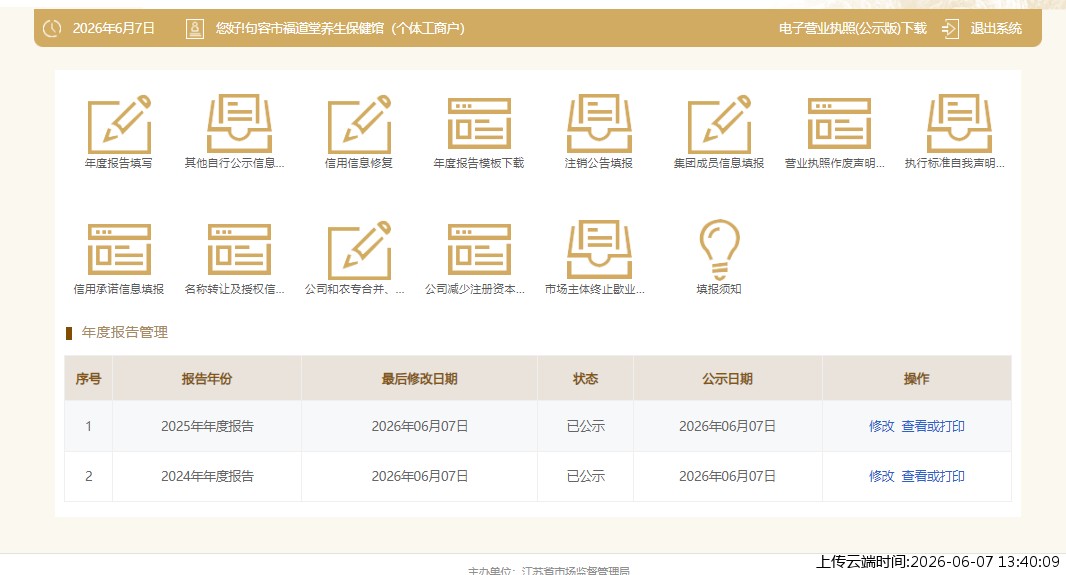Viewport: 1066px width, 575px height.
Task: Click the 公示日期 column header
Action: click(727, 379)
